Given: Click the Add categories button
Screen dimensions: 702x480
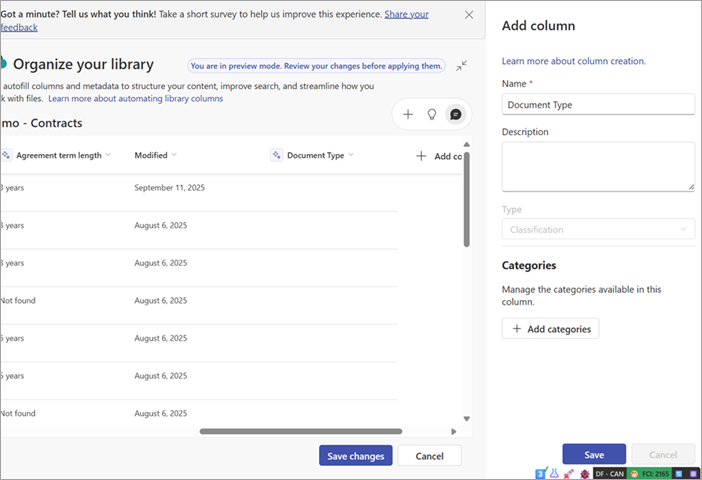Looking at the screenshot, I should tap(550, 329).
